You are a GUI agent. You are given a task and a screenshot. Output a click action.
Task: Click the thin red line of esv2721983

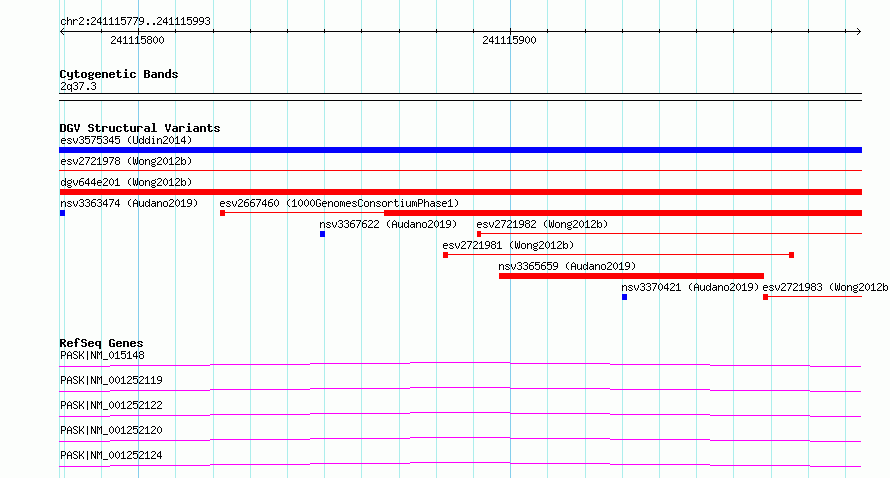[815, 297]
